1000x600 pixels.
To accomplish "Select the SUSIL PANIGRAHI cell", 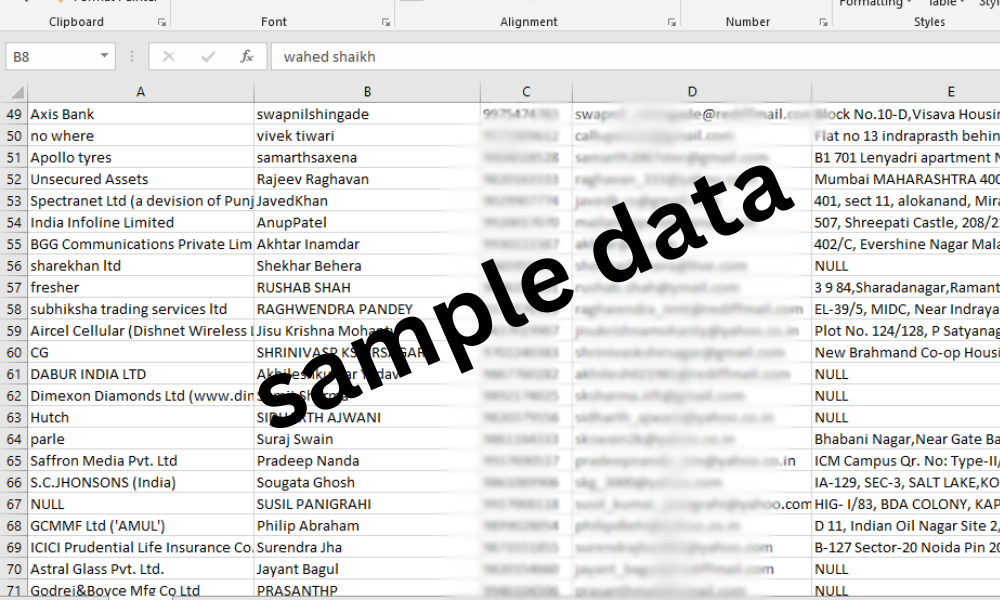I will (367, 504).
